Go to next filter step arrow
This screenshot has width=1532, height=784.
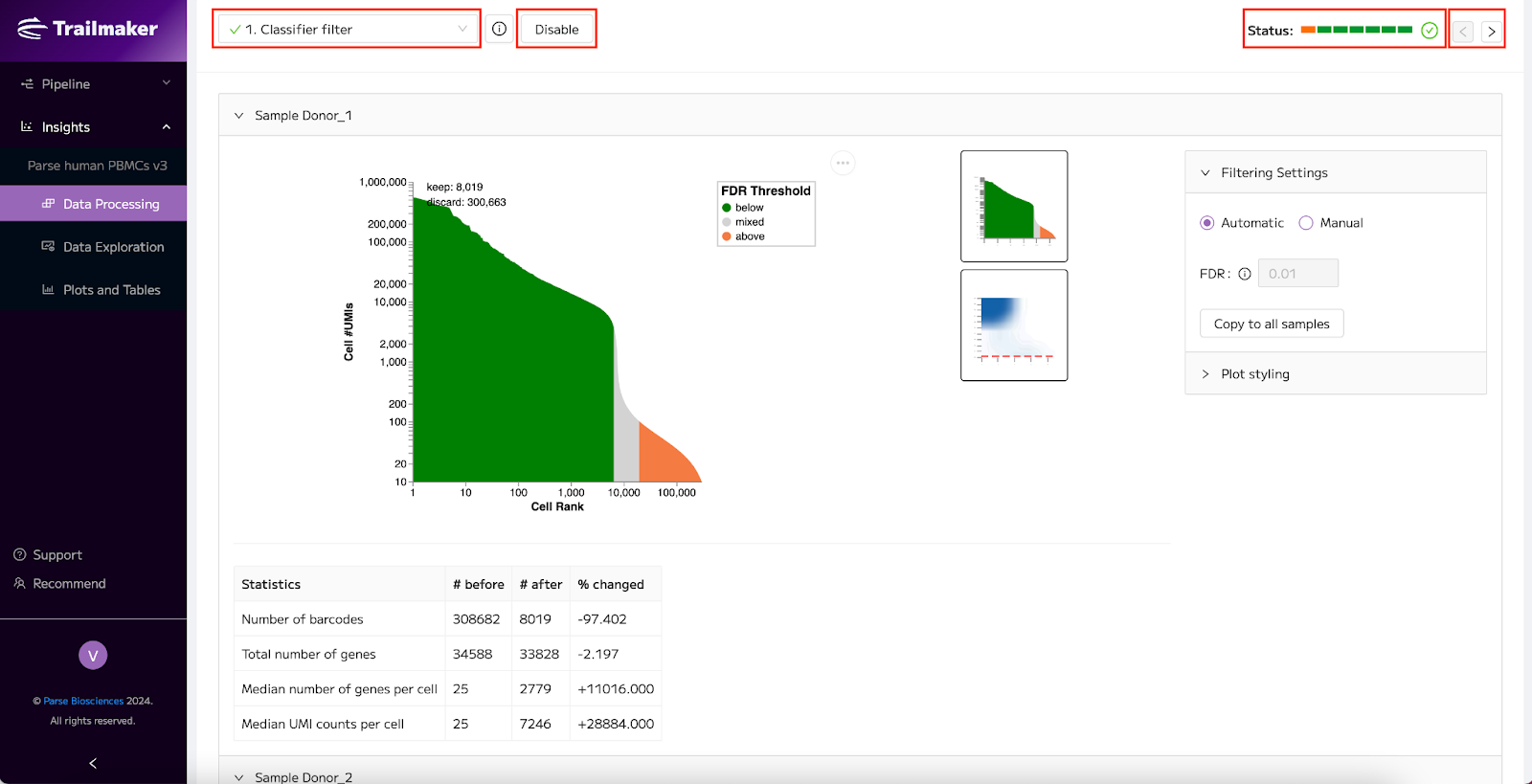click(x=1491, y=31)
